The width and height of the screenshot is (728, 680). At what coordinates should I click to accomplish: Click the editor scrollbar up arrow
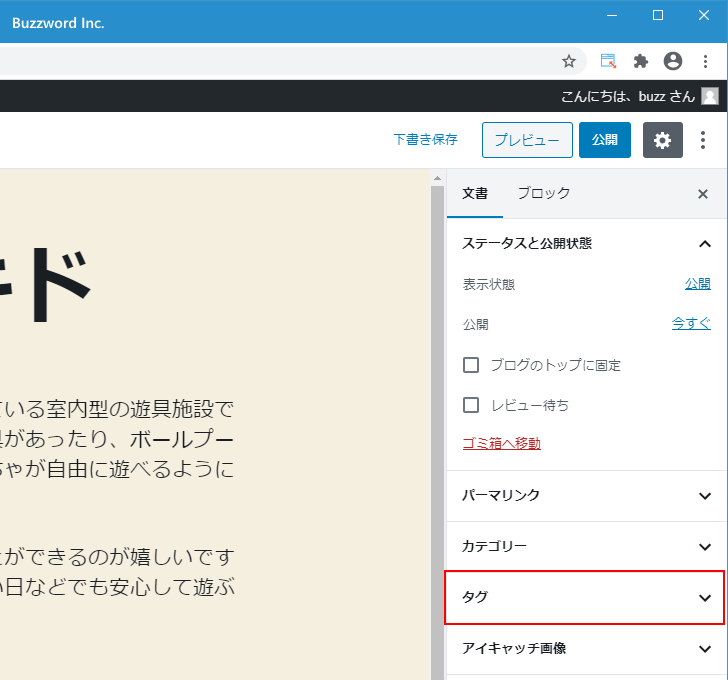(x=437, y=178)
